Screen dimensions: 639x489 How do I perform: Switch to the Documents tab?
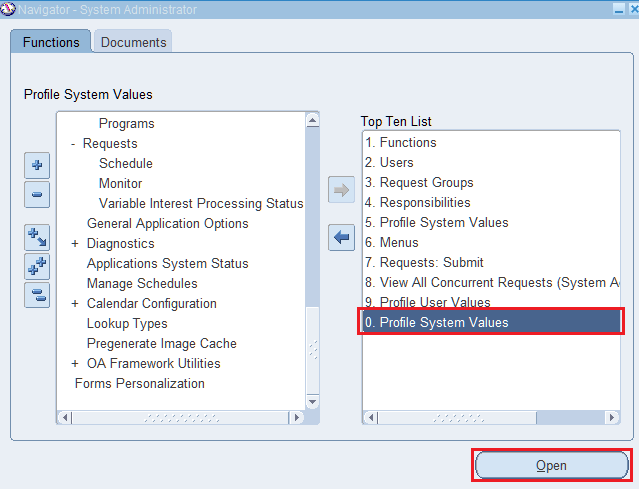[134, 42]
